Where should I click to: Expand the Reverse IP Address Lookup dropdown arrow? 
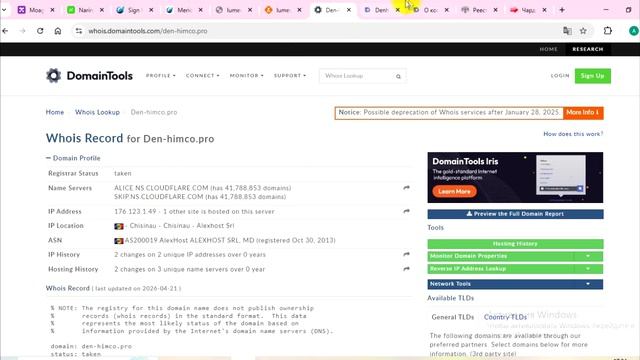(x=588, y=269)
